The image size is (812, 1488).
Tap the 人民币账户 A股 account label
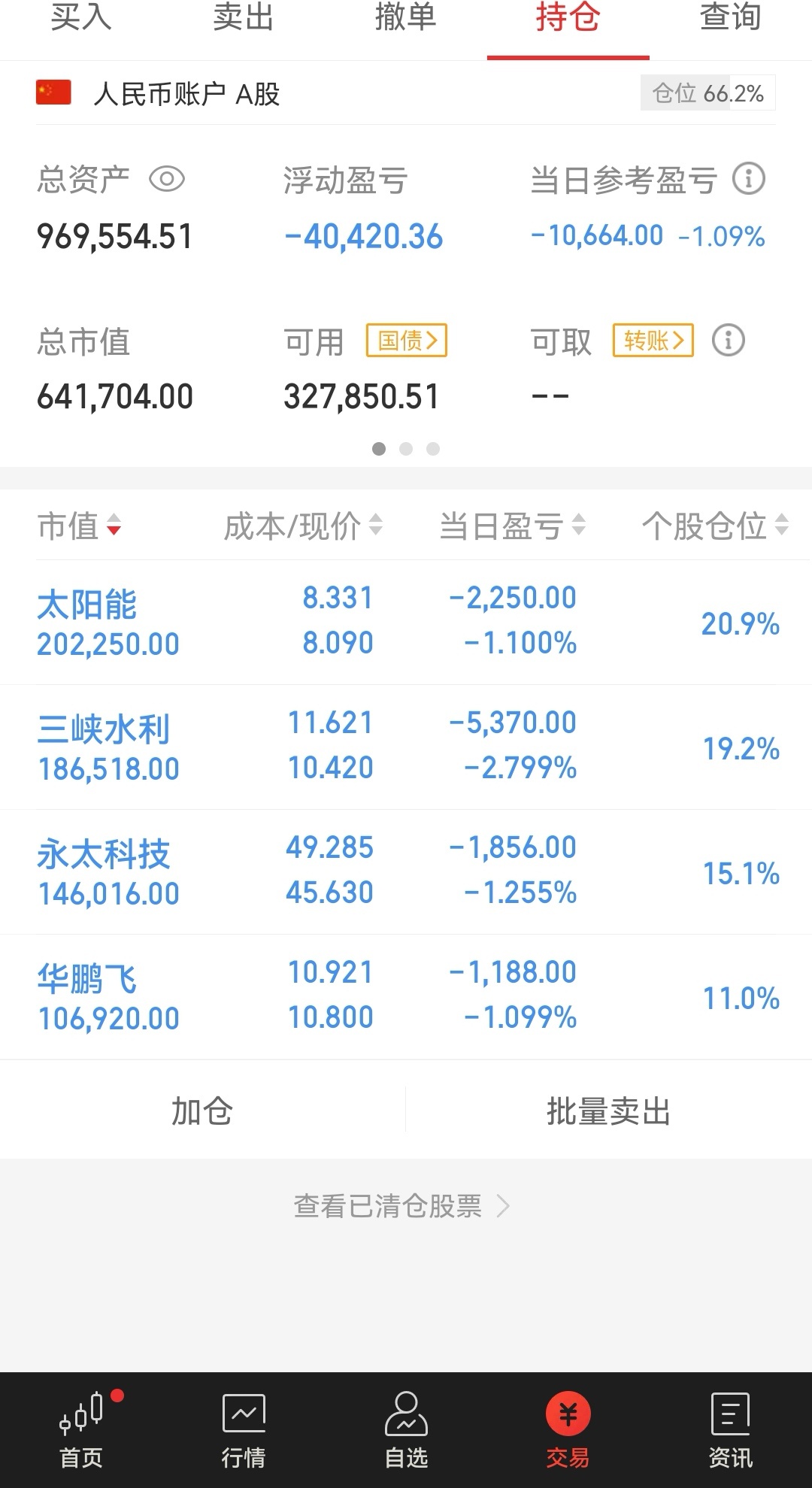pyautogui.click(x=186, y=94)
